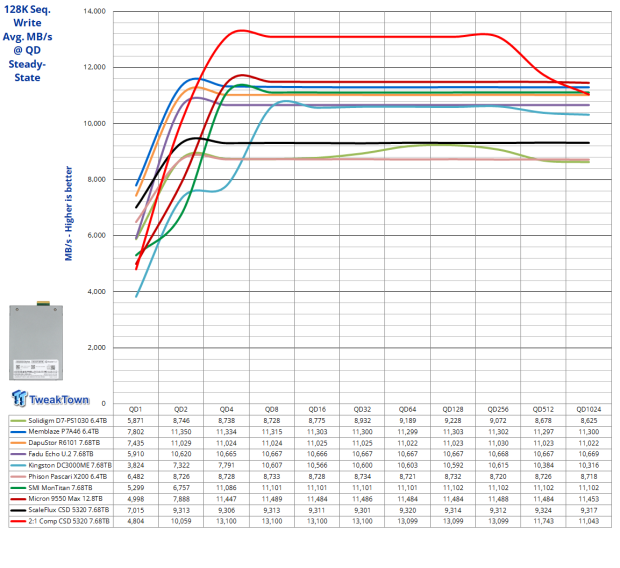
Task: Click Kingston QD1 value 3,824
Action: pyautogui.click(x=136, y=466)
